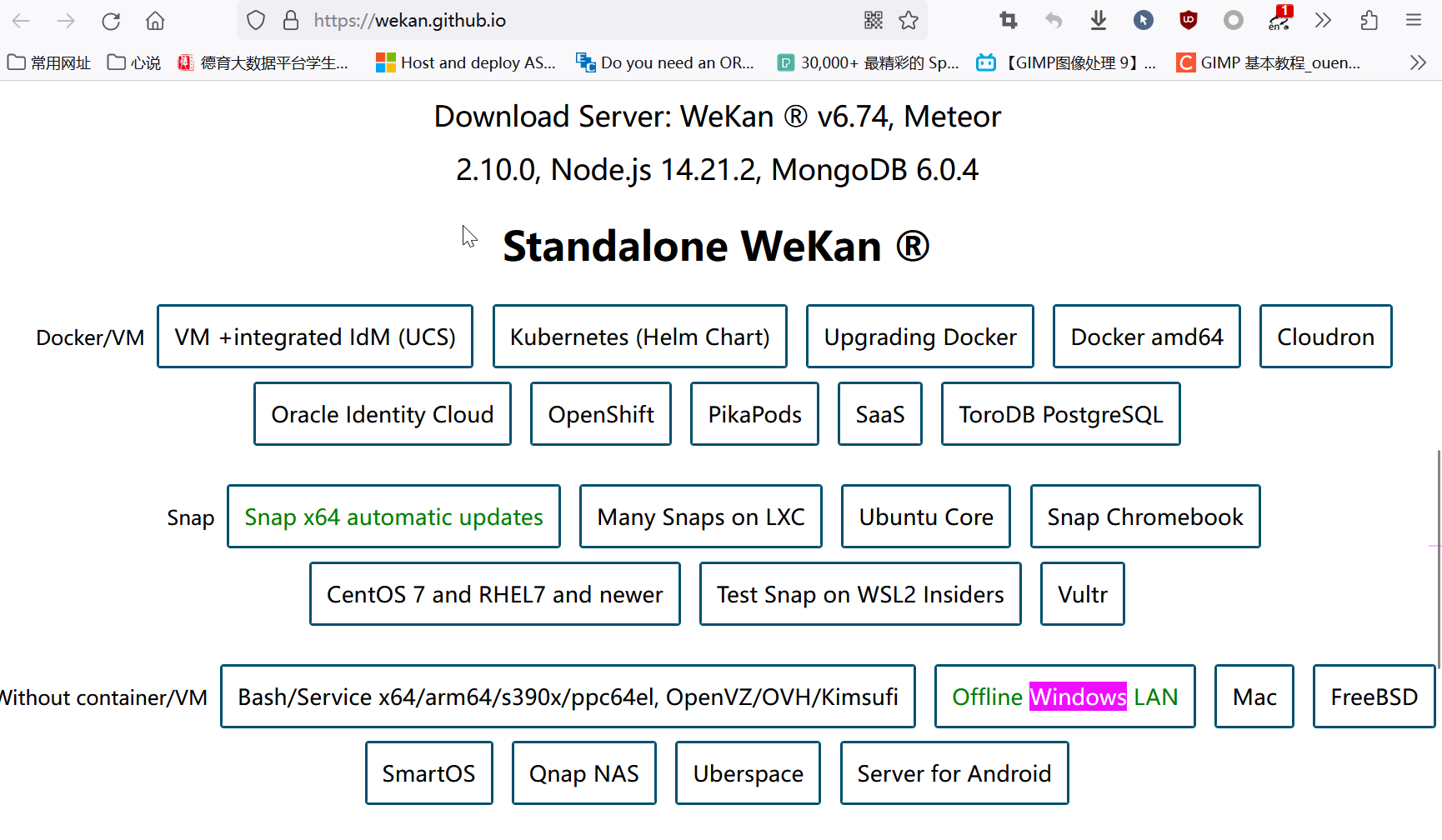Open the 常用网址 bookmark folder

(x=49, y=62)
